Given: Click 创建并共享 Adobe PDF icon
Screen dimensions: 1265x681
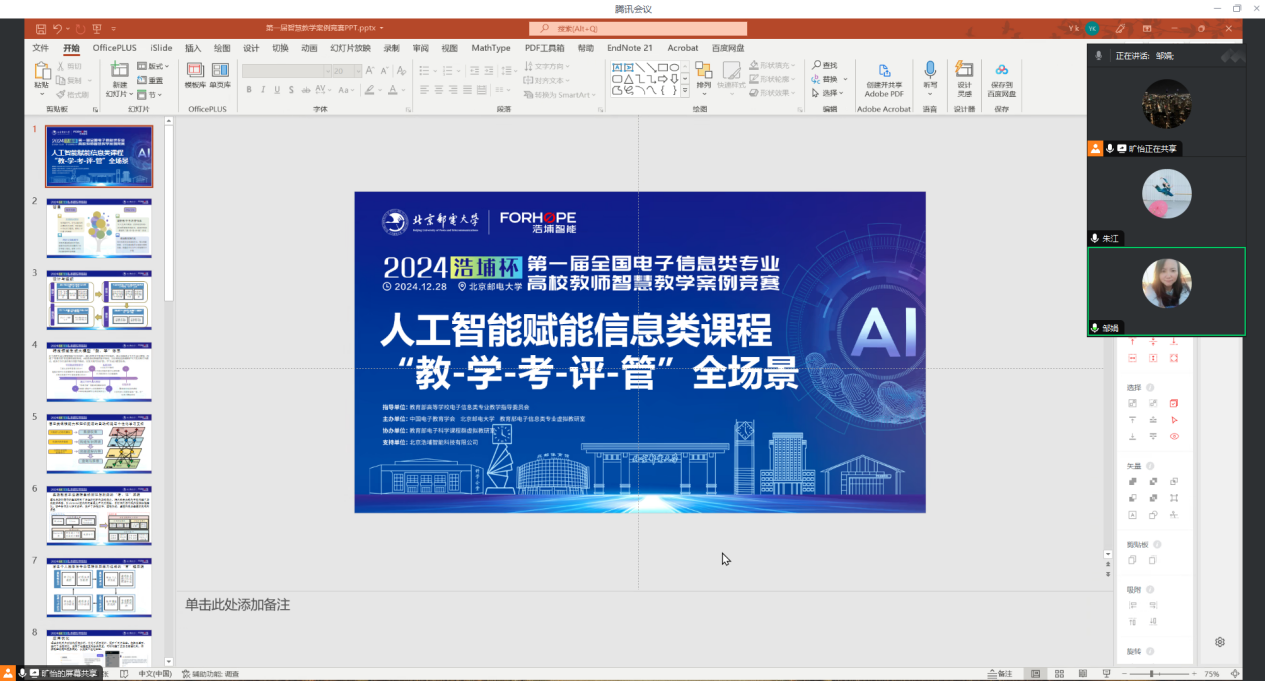Looking at the screenshot, I should [884, 70].
